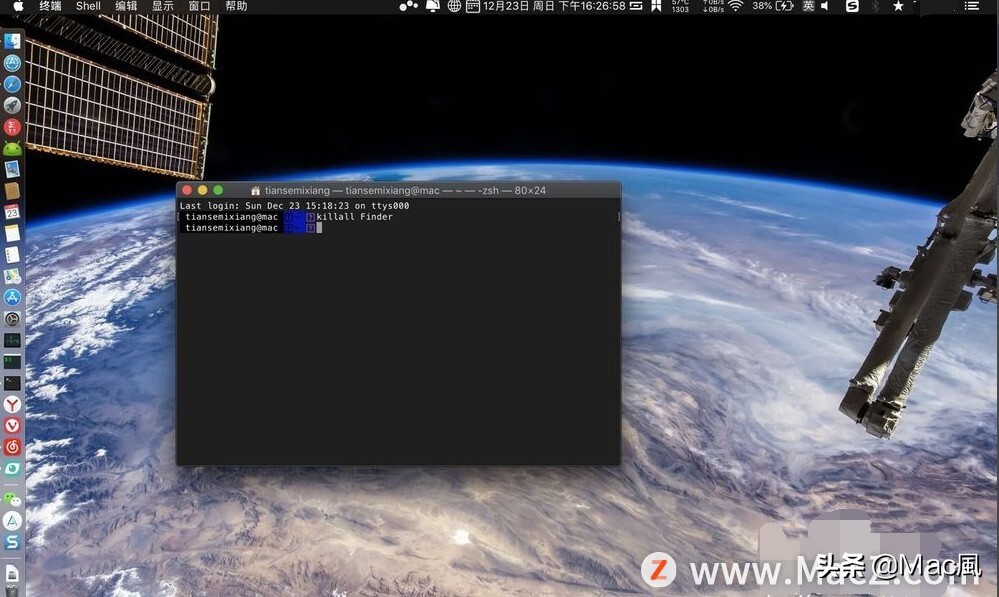Click the three-dots icon in menu bar

[408, 6]
